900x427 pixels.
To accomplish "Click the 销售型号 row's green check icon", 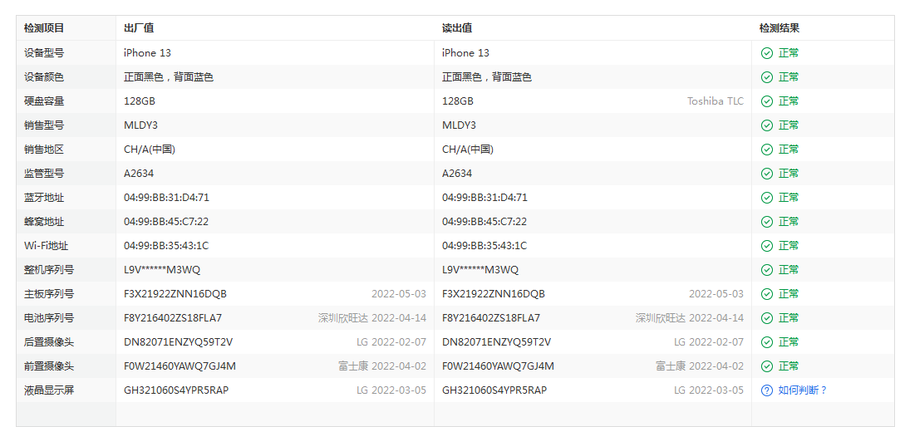I will pos(767,125).
